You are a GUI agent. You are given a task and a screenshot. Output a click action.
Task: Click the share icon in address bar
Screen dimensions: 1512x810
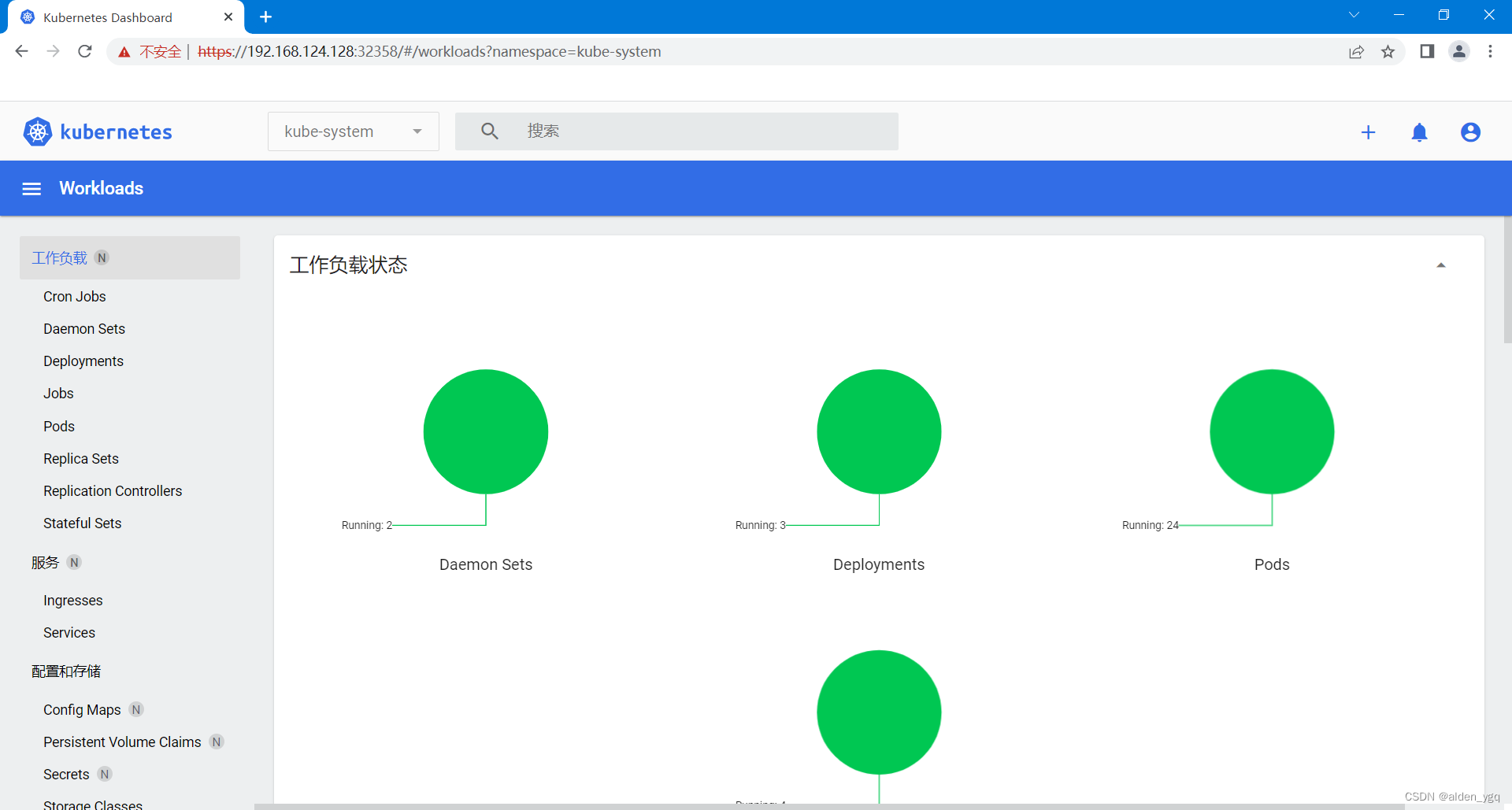[x=1357, y=51]
